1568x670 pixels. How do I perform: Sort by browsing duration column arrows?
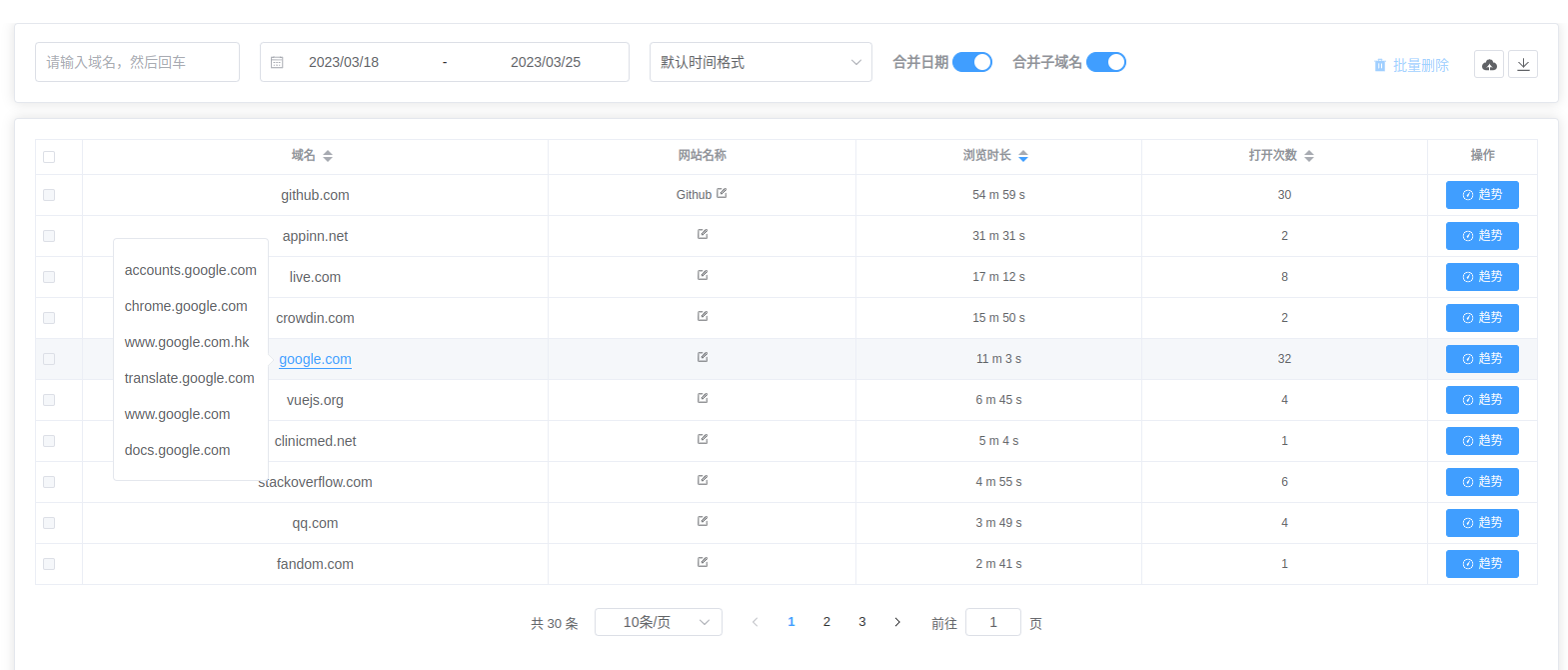(1023, 156)
